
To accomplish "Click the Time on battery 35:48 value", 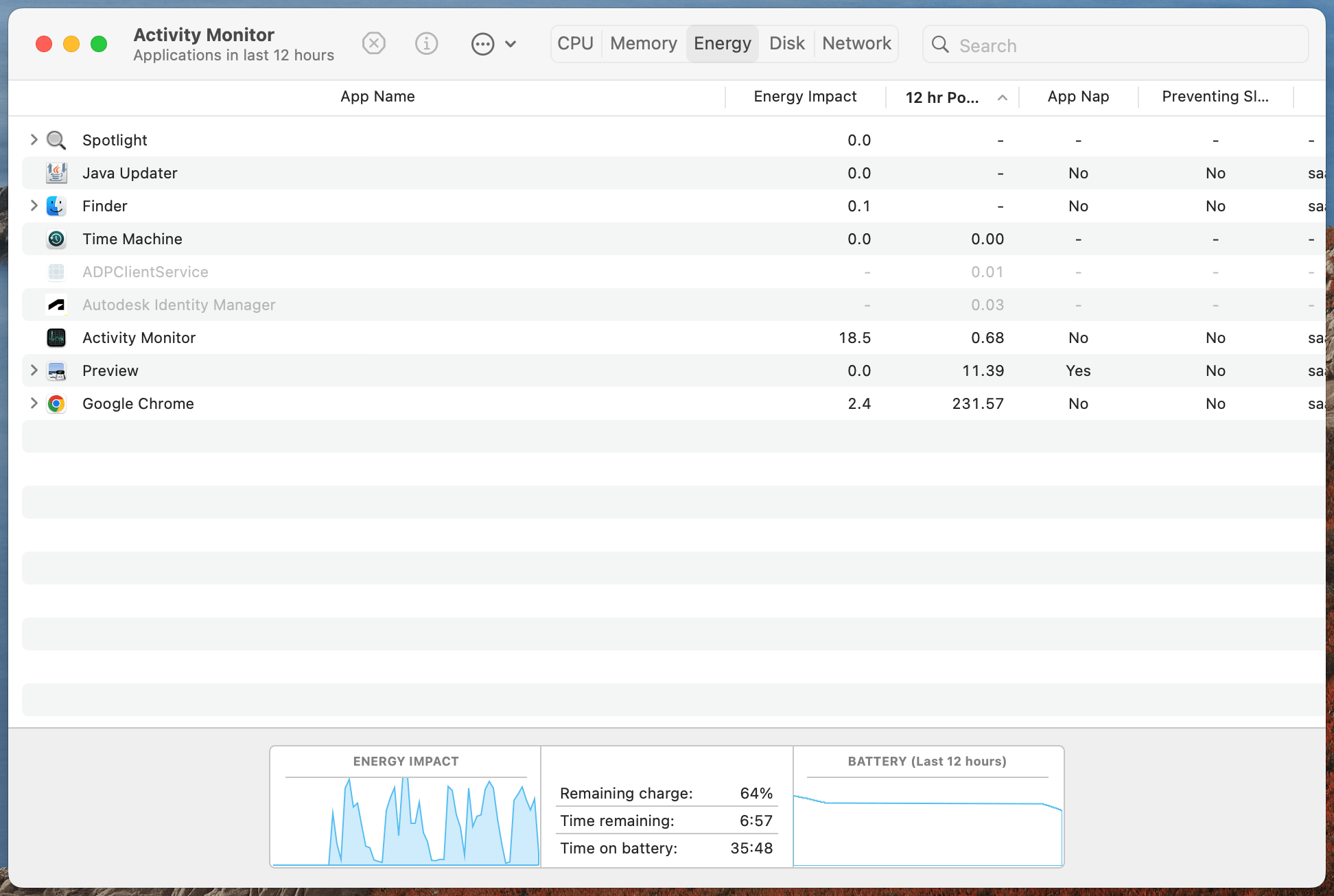I will click(x=751, y=848).
